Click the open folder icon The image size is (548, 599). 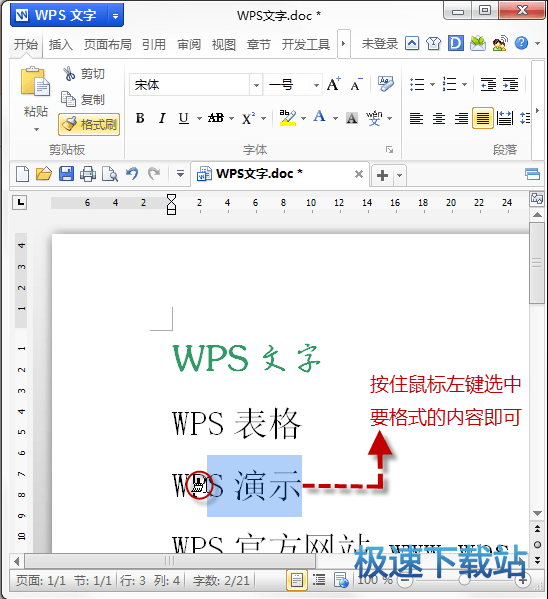click(44, 174)
